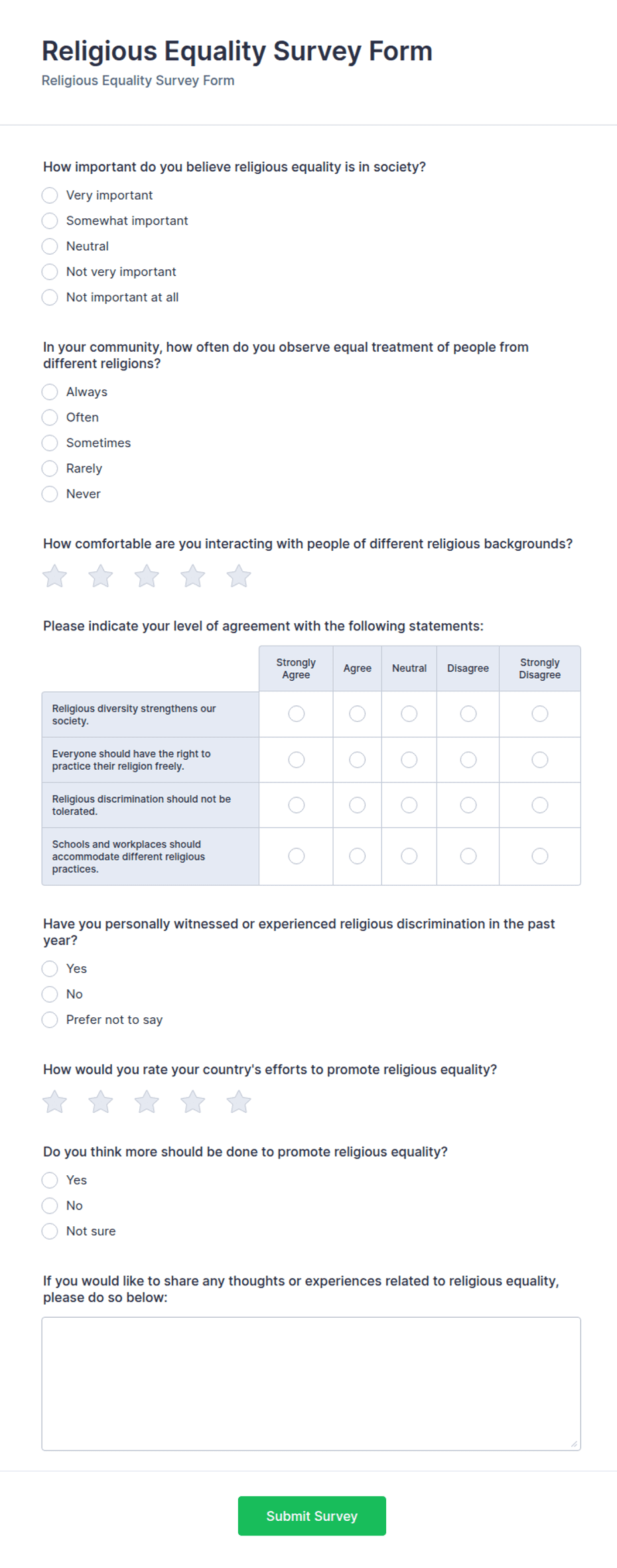
Task: Pick the second star for comfort interacting
Action: pos(101,576)
